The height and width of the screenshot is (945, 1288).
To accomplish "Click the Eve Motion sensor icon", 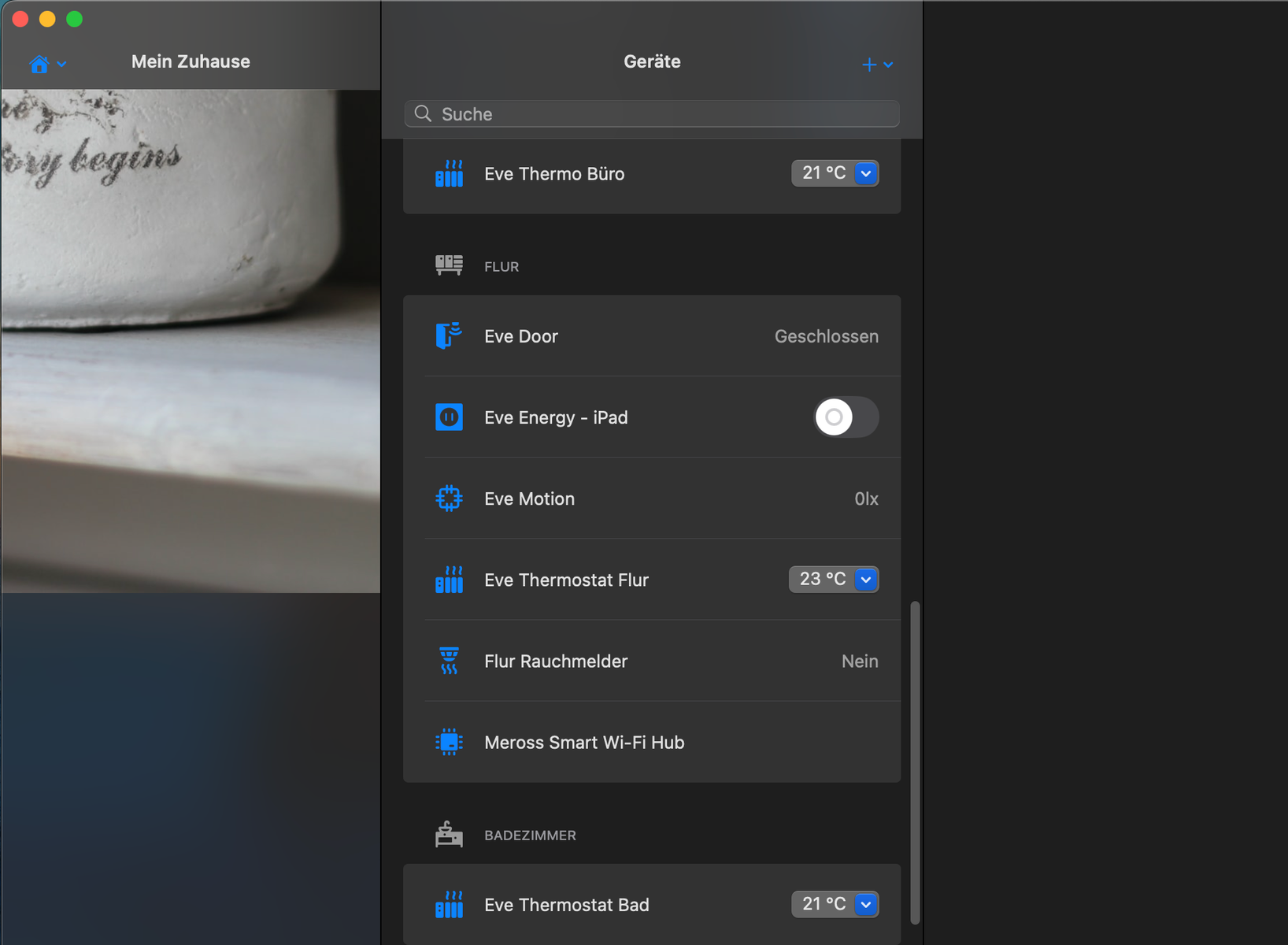I will click(x=449, y=498).
